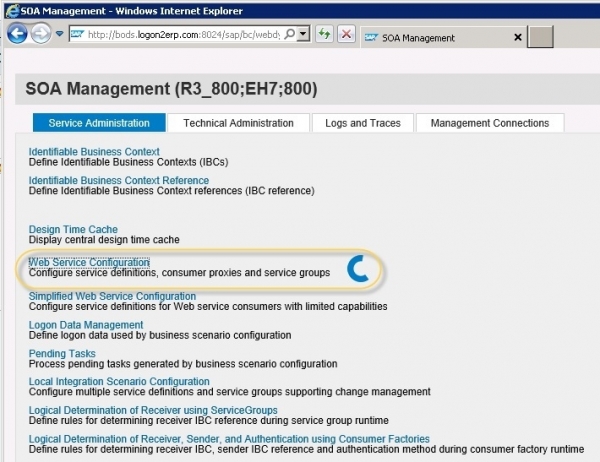Open Simplified Web Service Configuration link

(x=112, y=296)
